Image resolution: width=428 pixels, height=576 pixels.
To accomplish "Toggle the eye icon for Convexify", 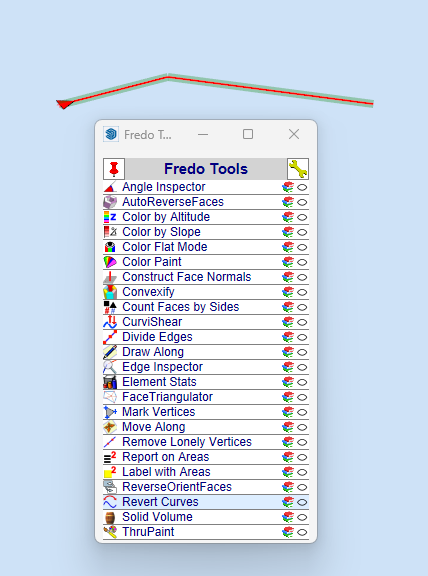I will tap(302, 292).
